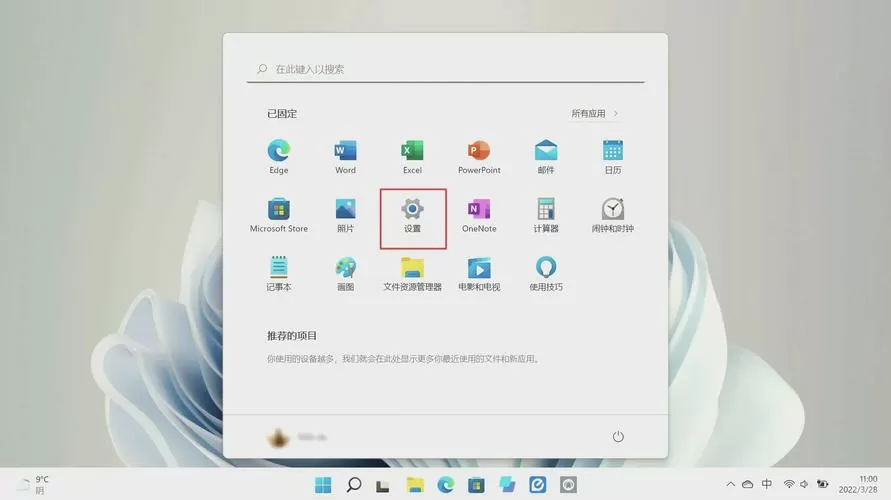891x500 pixels.
Task: Open Excel in the Start menu
Action: coord(413,157)
